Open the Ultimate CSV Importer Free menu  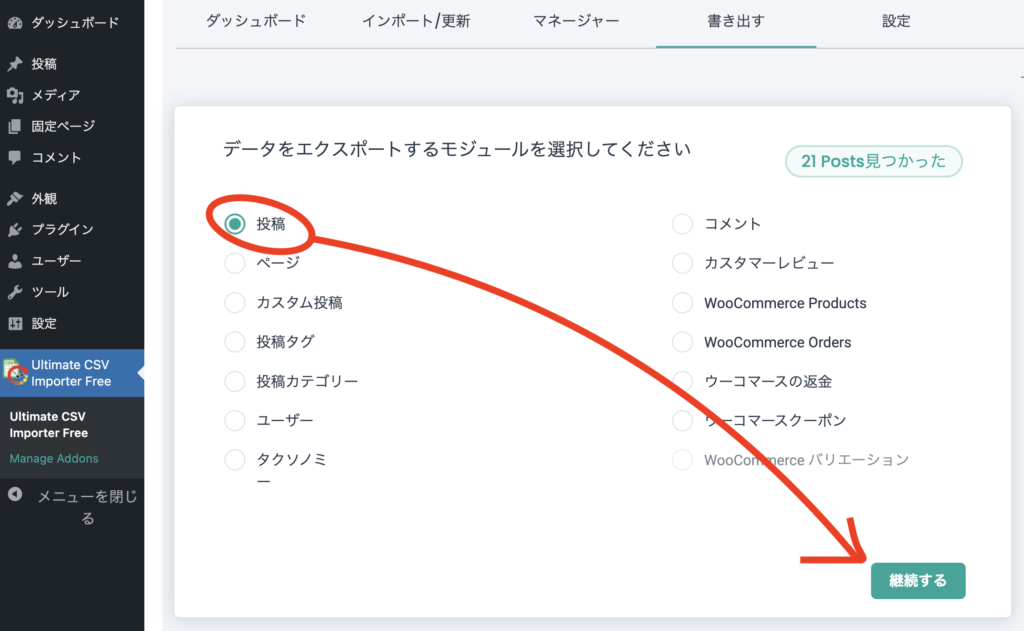coord(72,373)
